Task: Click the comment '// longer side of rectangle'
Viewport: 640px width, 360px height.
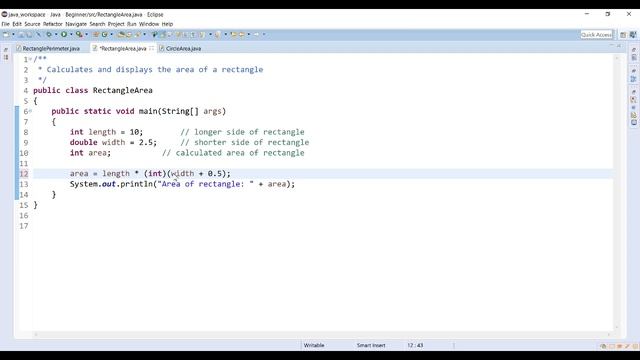Action: tap(242, 132)
